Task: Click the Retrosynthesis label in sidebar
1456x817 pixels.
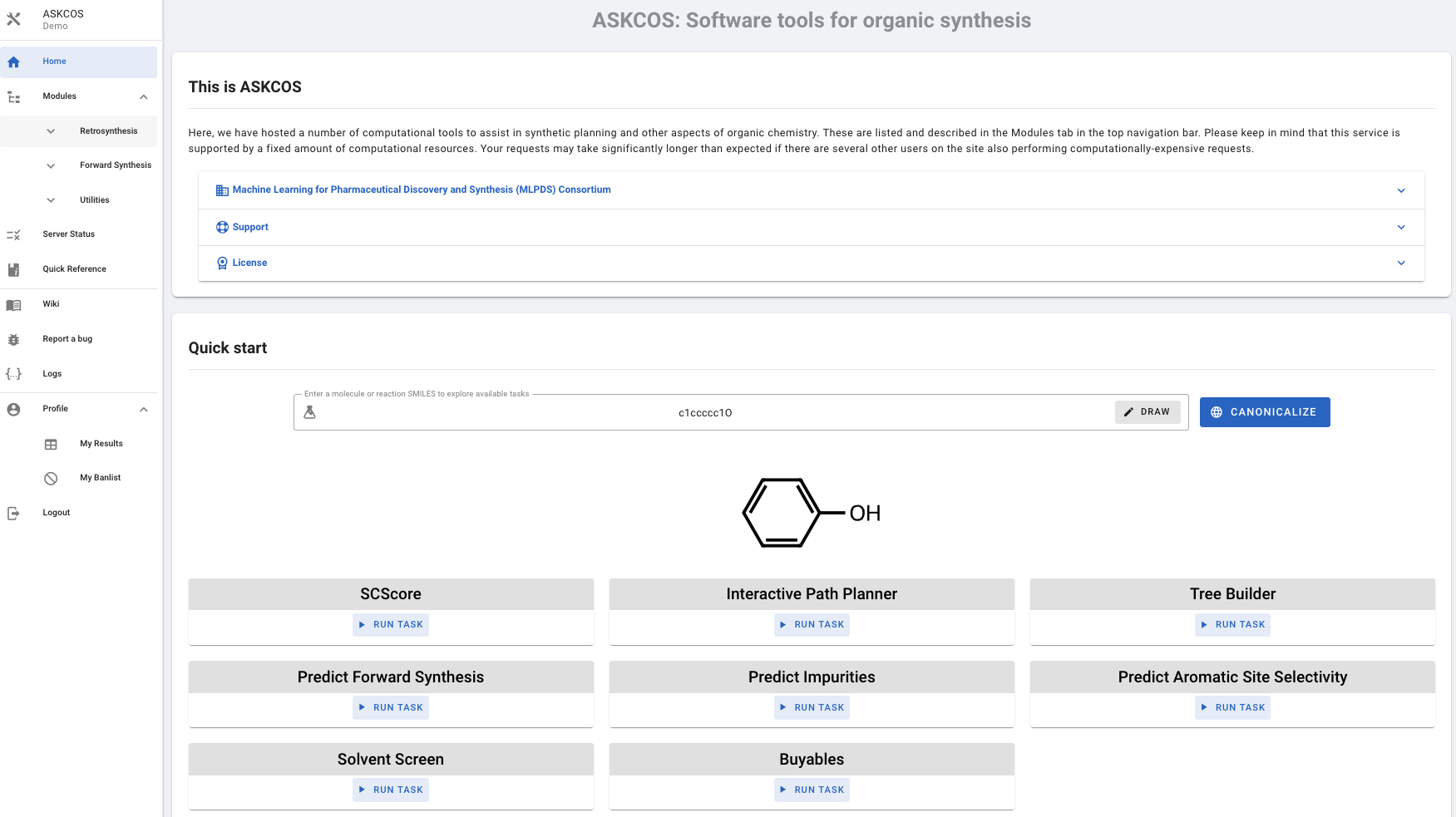Action: [x=109, y=131]
